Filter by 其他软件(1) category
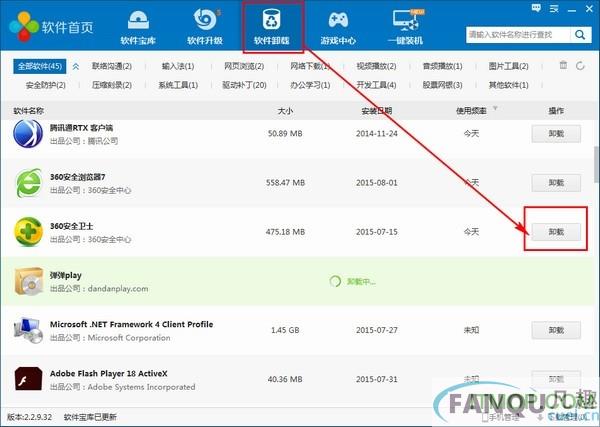Image resolution: width=600 pixels, height=427 pixels. (509, 85)
